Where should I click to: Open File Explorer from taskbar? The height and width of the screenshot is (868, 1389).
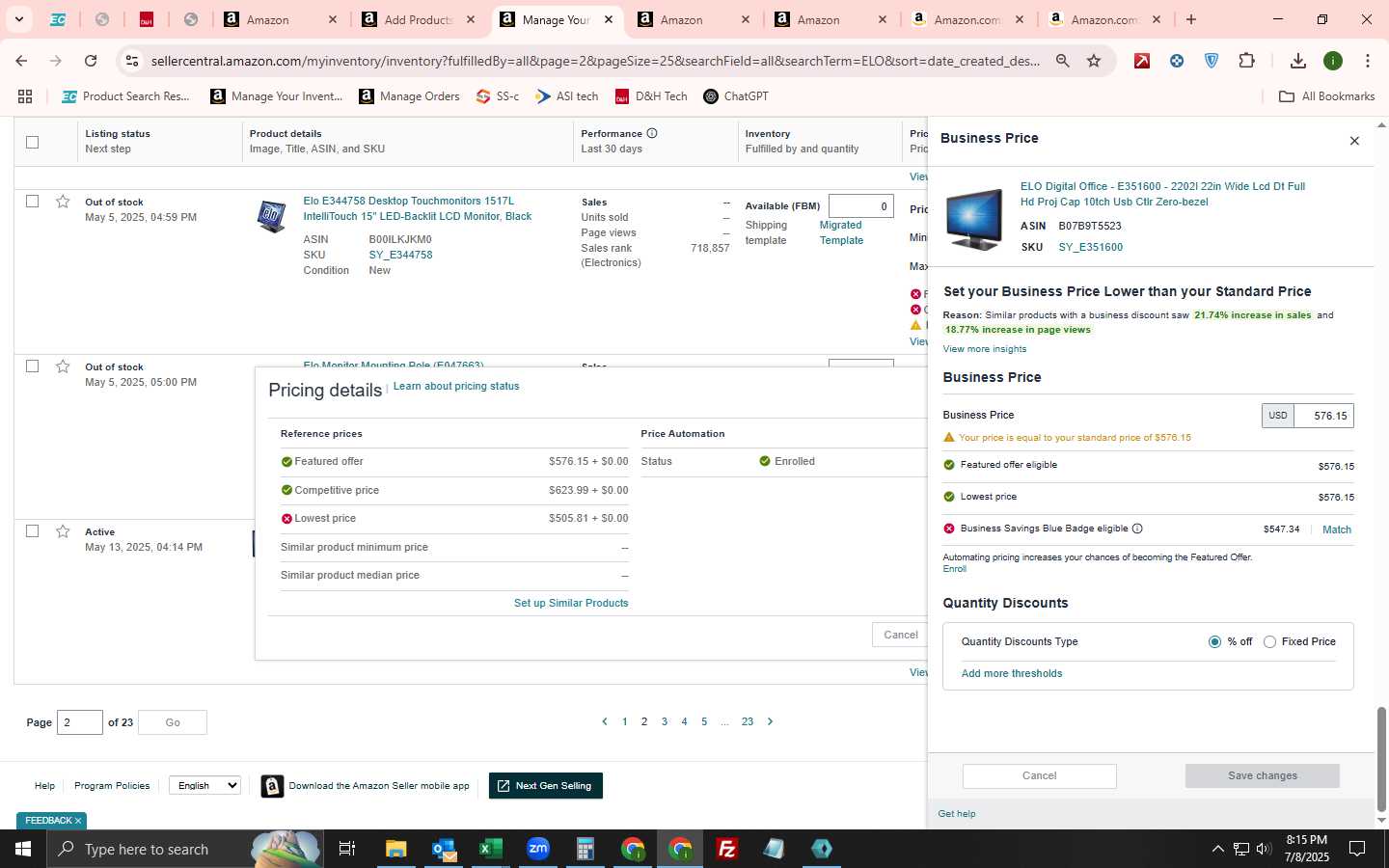(396, 849)
